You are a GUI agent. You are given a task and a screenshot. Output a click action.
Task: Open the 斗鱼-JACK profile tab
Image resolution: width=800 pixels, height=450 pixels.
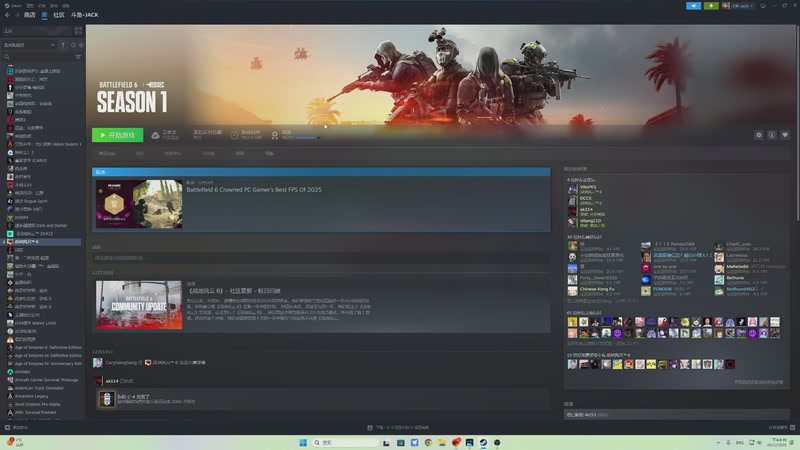[x=85, y=15]
